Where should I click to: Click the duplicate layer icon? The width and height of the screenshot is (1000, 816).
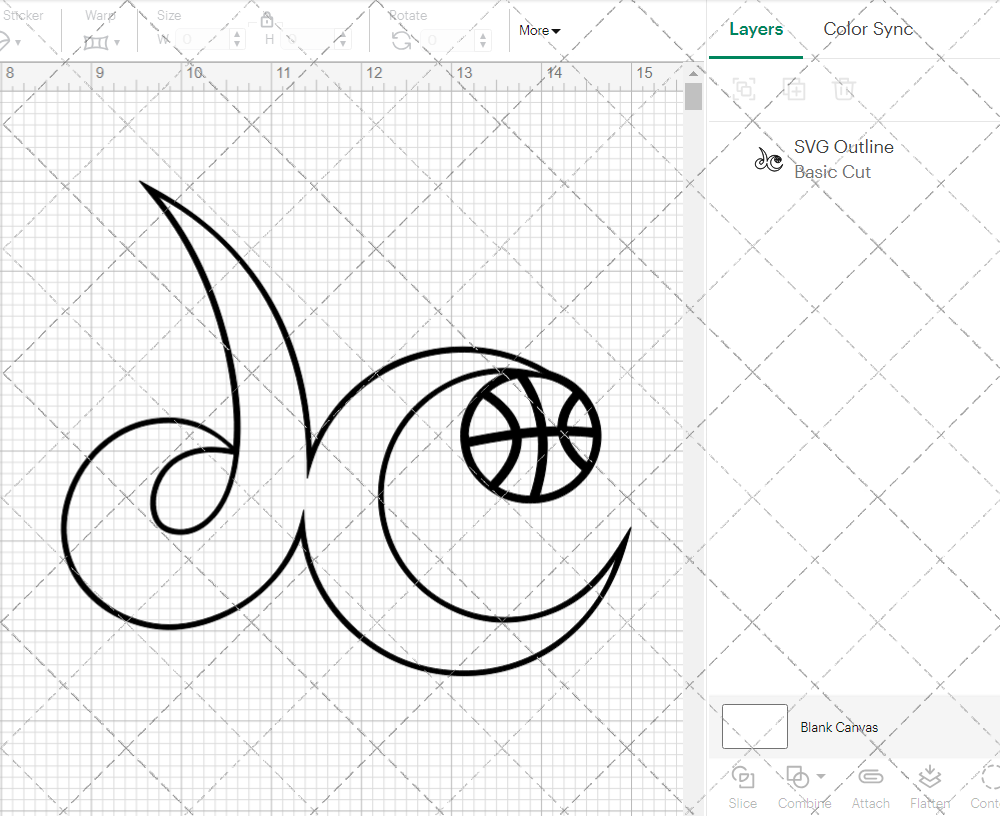[x=743, y=89]
